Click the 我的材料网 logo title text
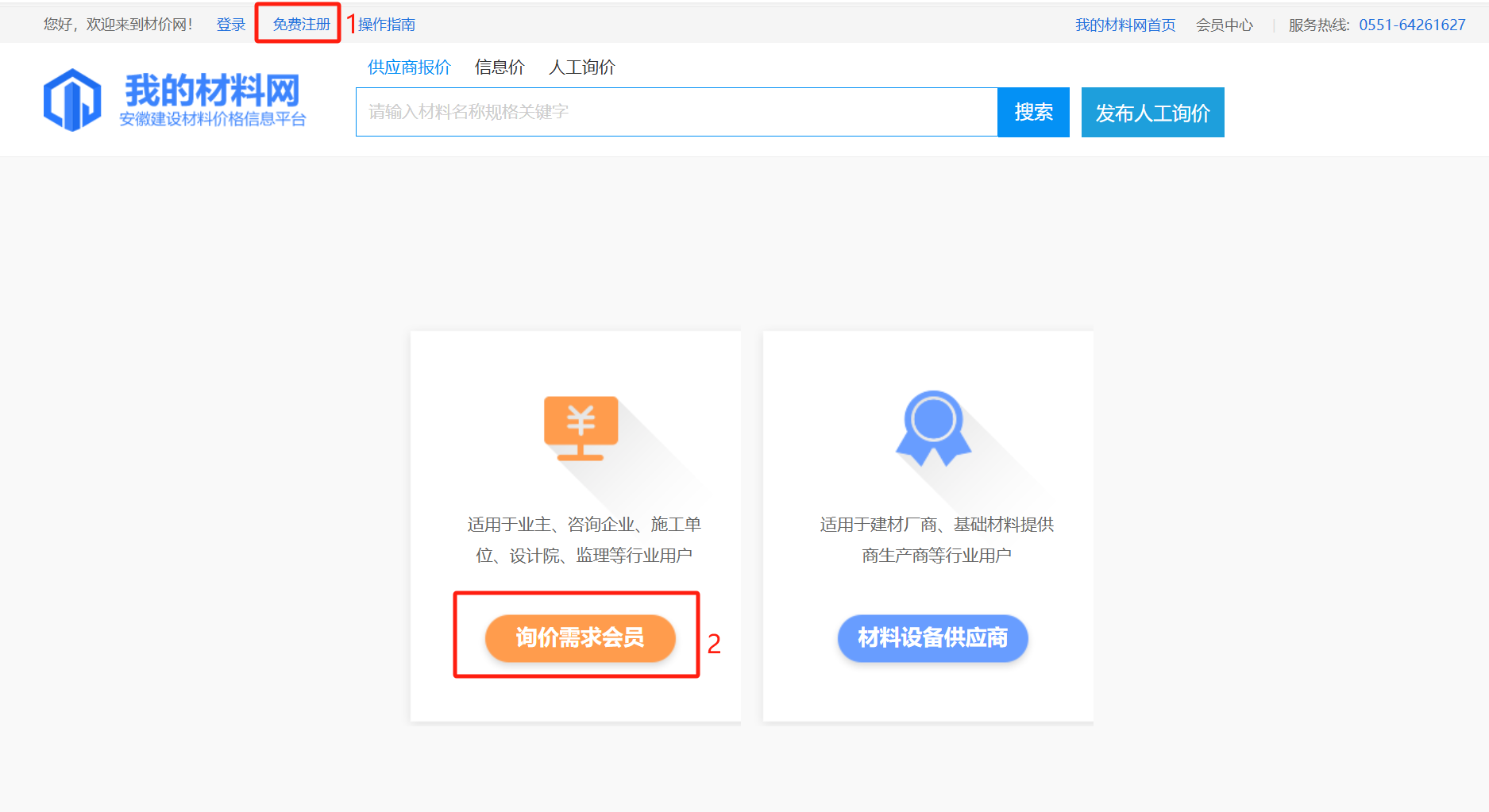Screen dimensions: 1489x812 212,90
